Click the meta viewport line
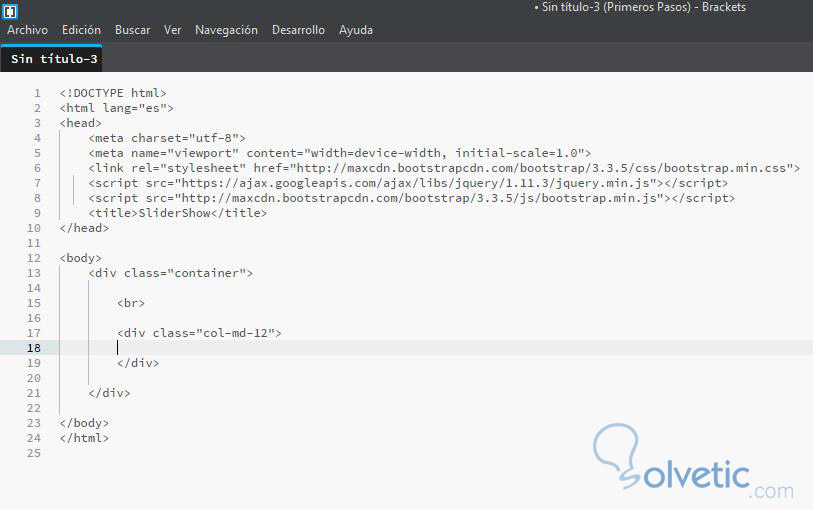 tap(340, 153)
